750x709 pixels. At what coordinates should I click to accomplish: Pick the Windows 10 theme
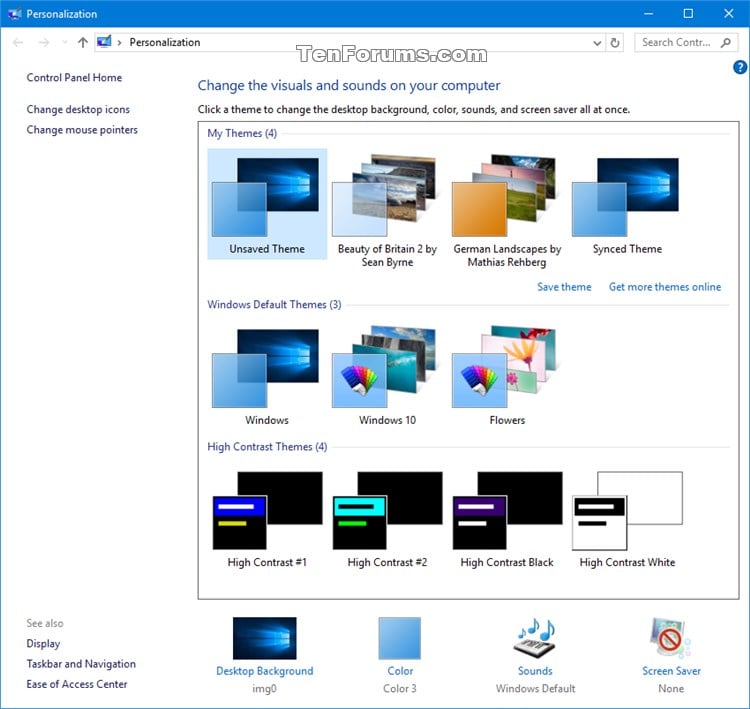[387, 376]
